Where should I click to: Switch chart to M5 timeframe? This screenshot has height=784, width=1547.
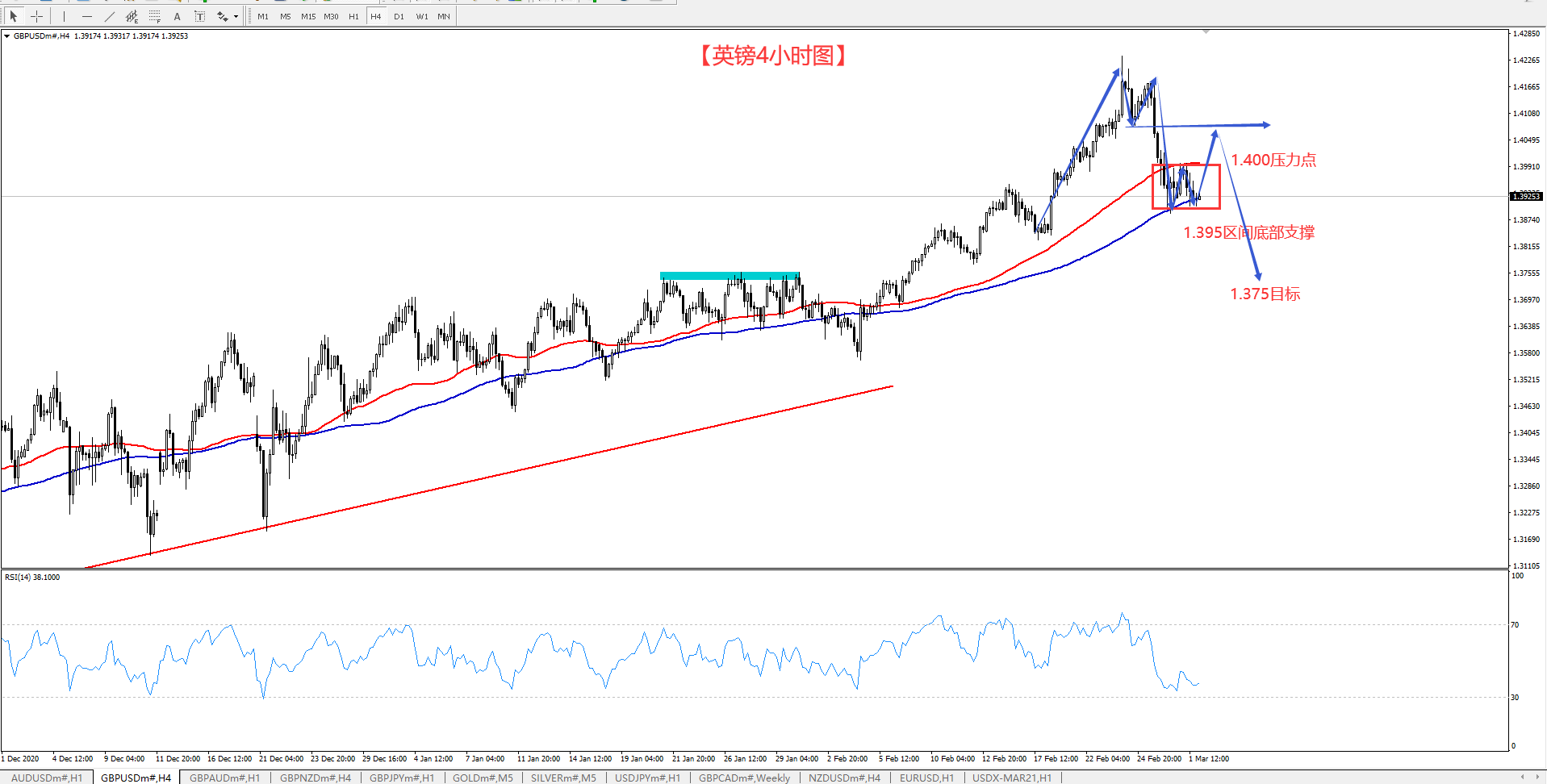tap(286, 16)
